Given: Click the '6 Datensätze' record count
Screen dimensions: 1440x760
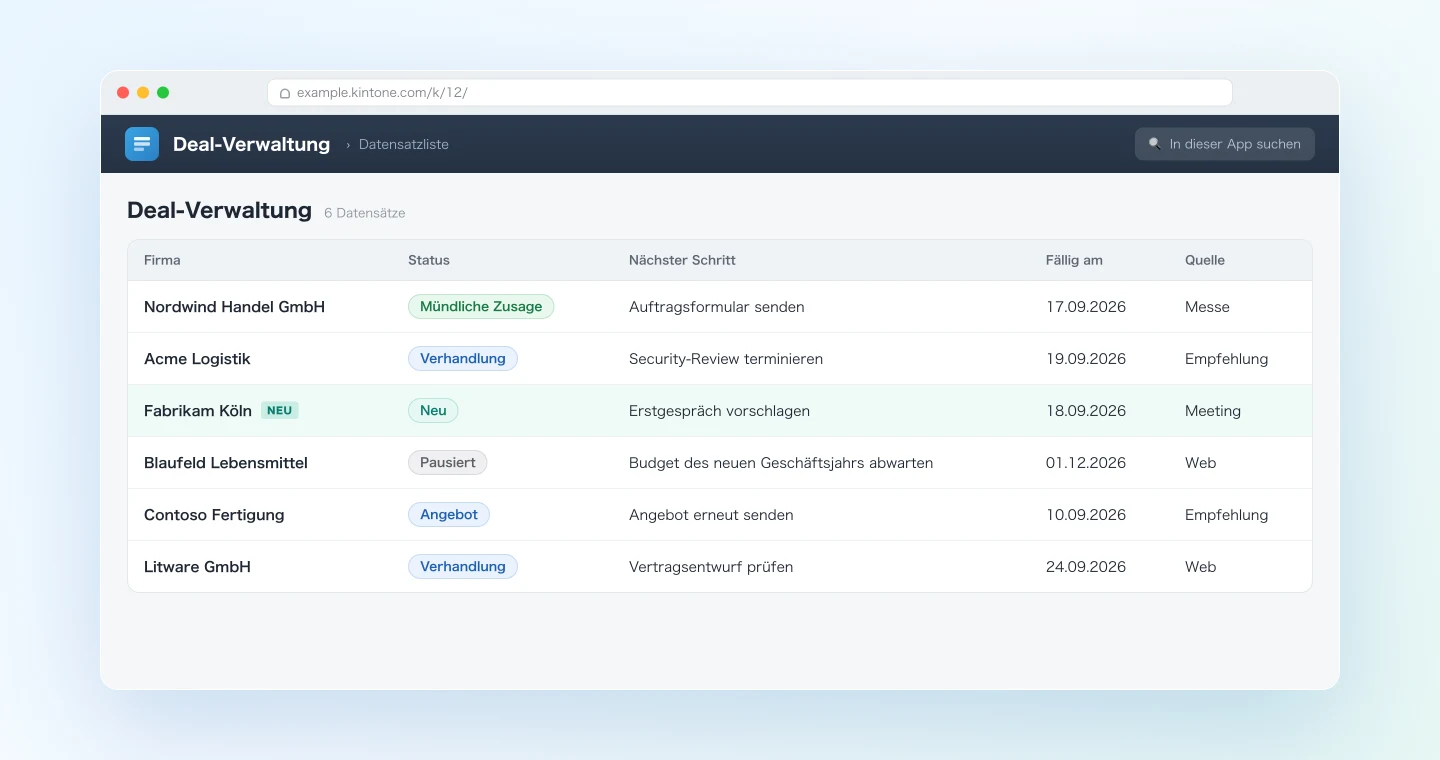Looking at the screenshot, I should point(365,213).
